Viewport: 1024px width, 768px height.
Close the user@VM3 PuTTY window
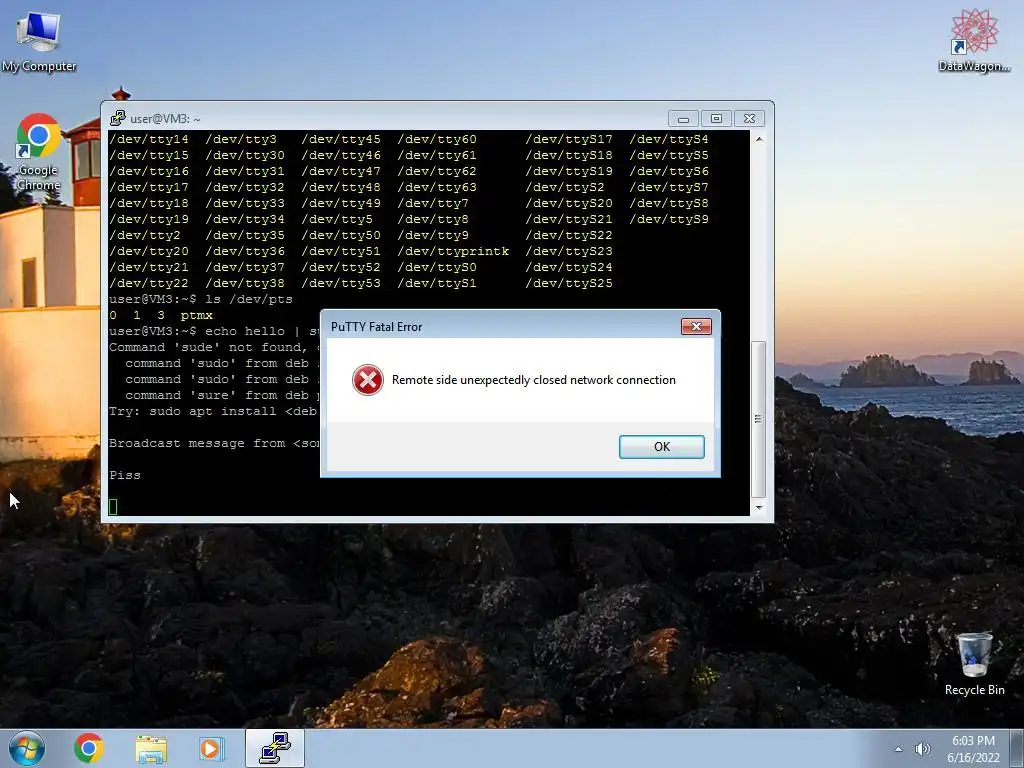(750, 119)
